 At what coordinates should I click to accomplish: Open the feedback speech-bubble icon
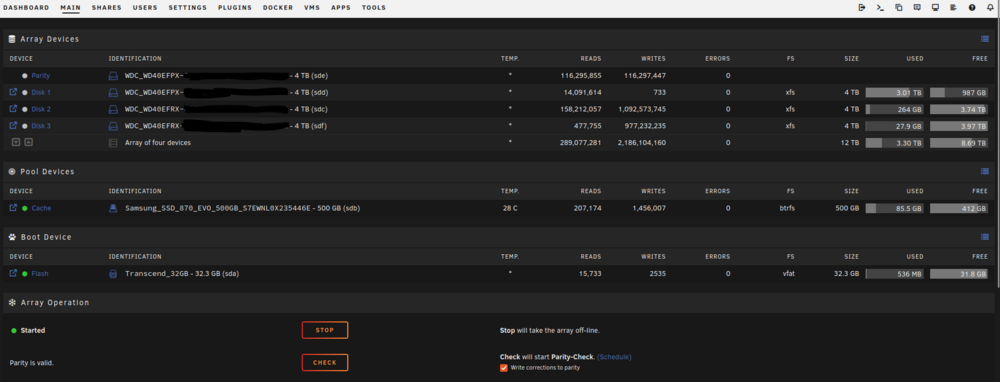[x=917, y=8]
